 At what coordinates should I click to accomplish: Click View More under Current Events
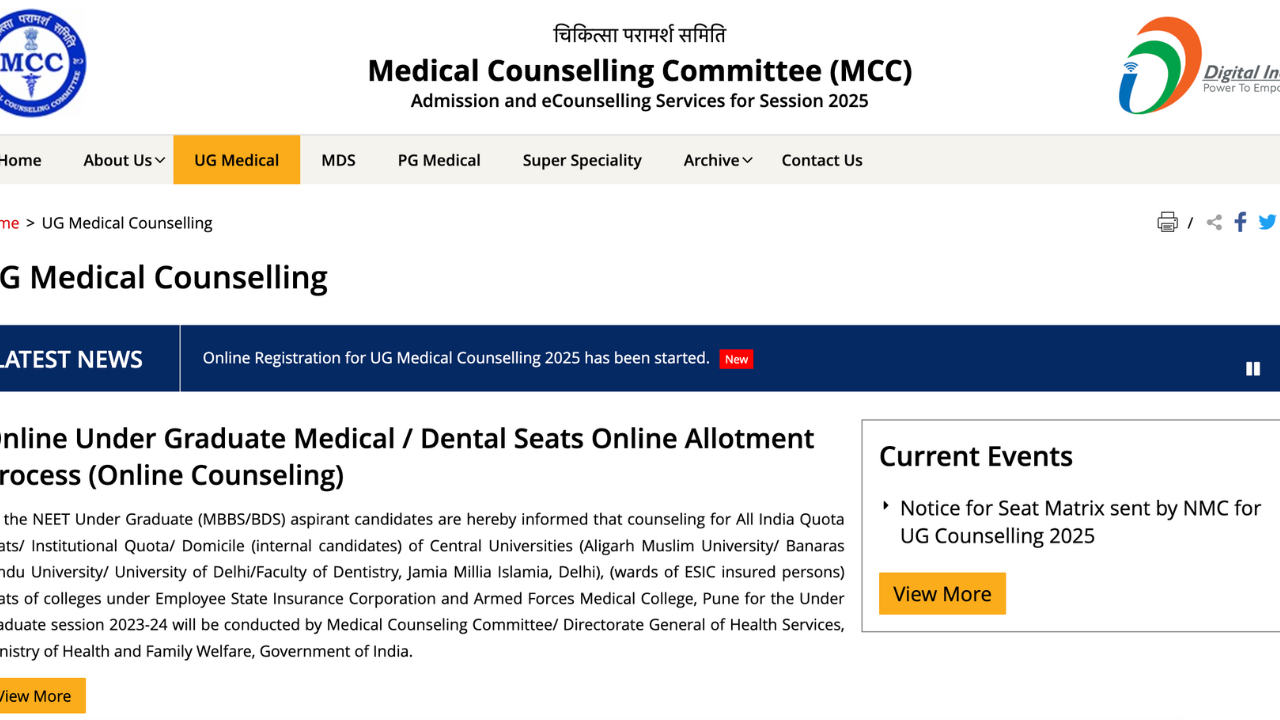[942, 594]
